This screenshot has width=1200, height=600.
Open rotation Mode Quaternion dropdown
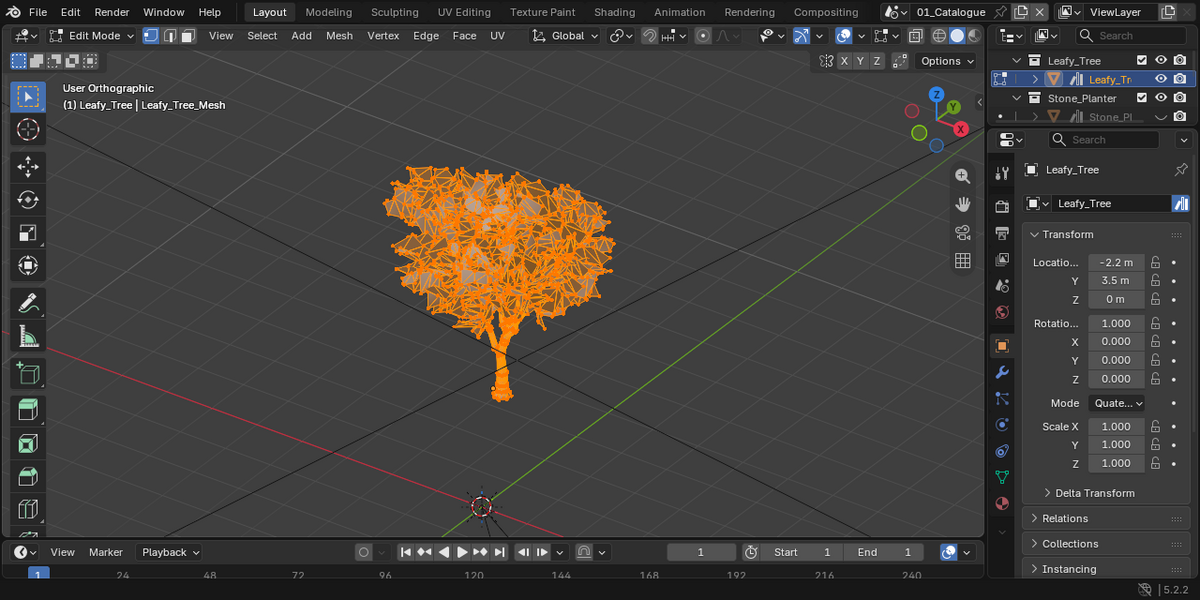(1117, 403)
